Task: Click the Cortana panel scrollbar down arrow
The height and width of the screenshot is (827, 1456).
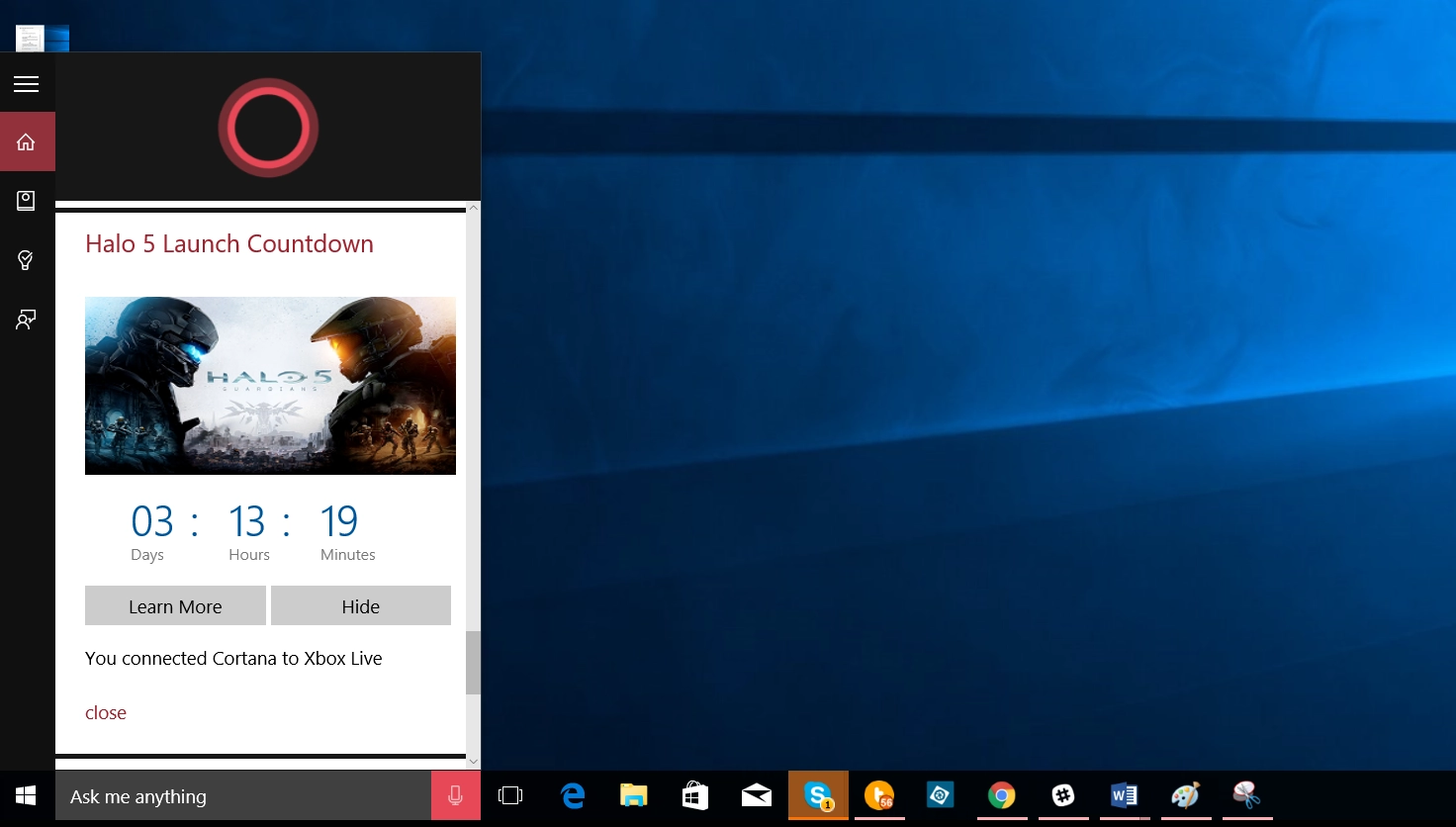Action: [x=473, y=762]
